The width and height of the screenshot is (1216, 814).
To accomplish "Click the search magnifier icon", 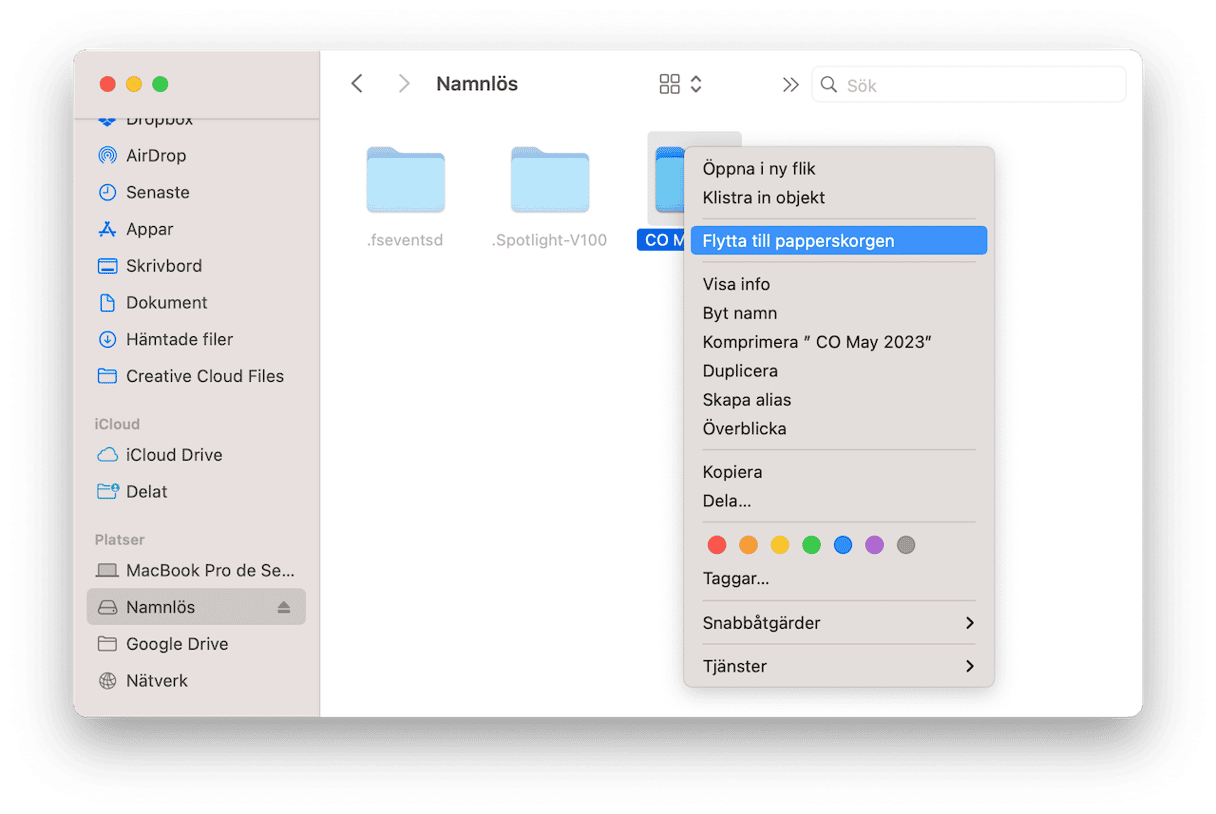I will click(829, 85).
